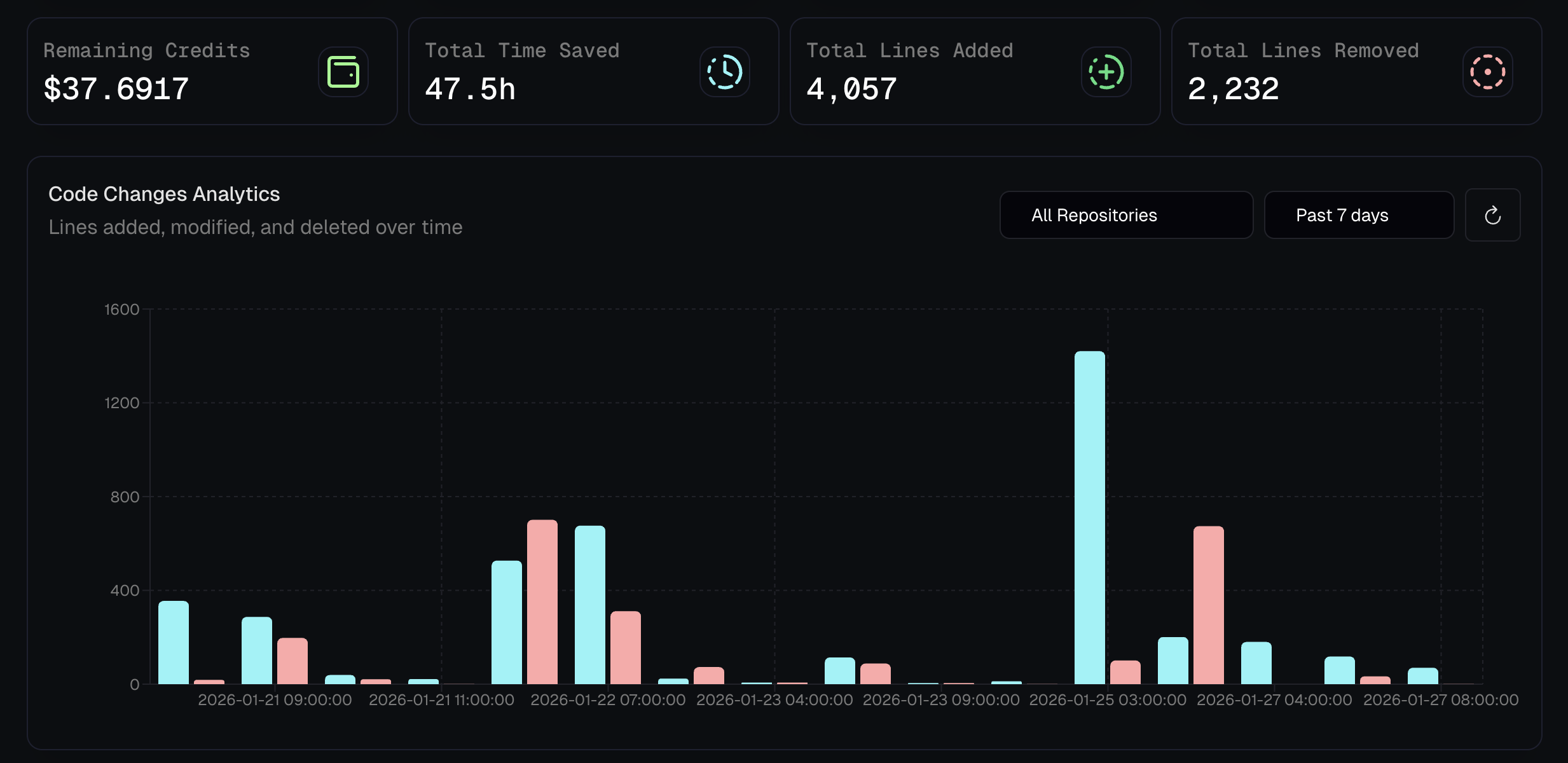
Task: Open the Past 7 days time range selector
Action: 1359,215
